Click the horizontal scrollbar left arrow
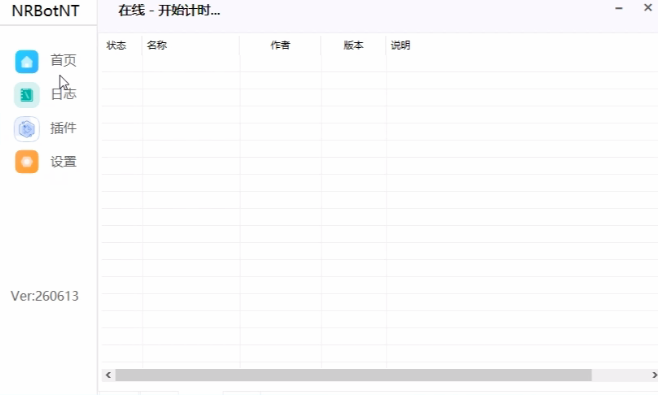Viewport: 658px width, 395px height. (x=108, y=375)
